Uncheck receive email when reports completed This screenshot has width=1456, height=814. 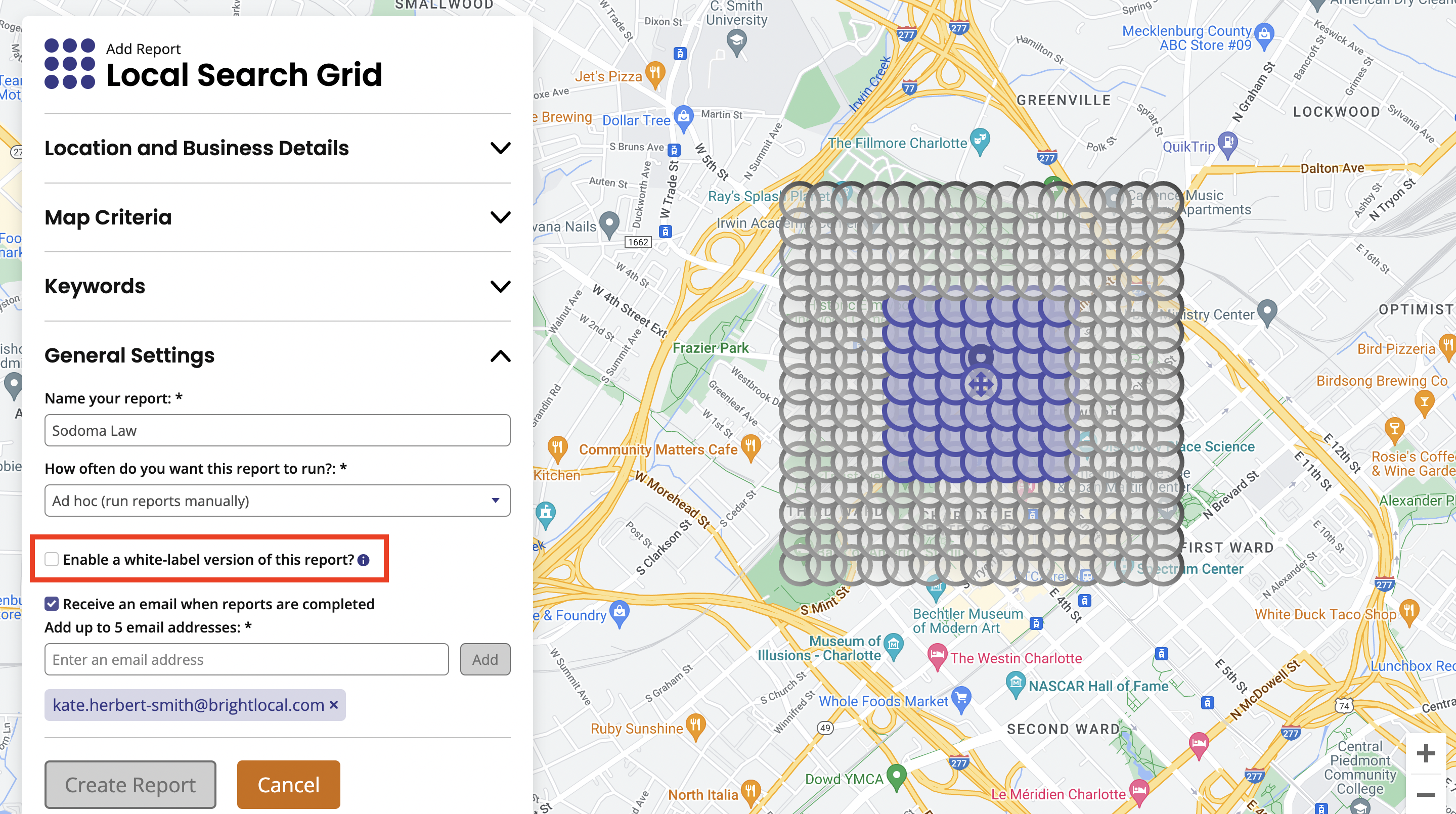tap(52, 604)
